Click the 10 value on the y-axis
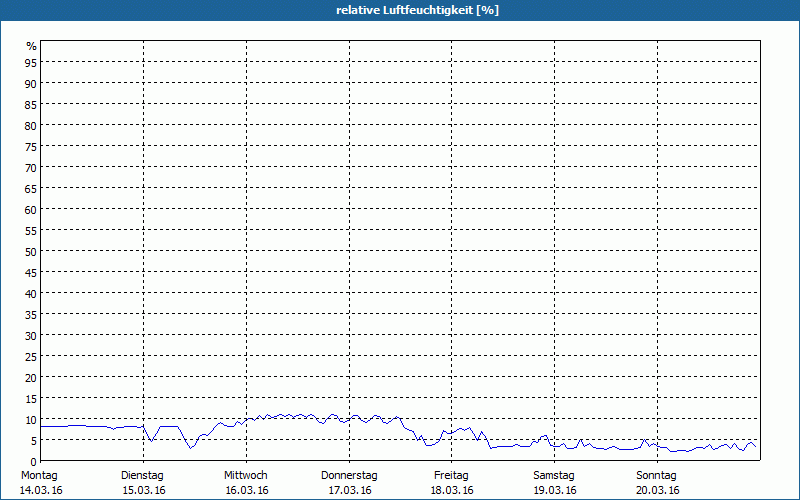 click(x=31, y=420)
